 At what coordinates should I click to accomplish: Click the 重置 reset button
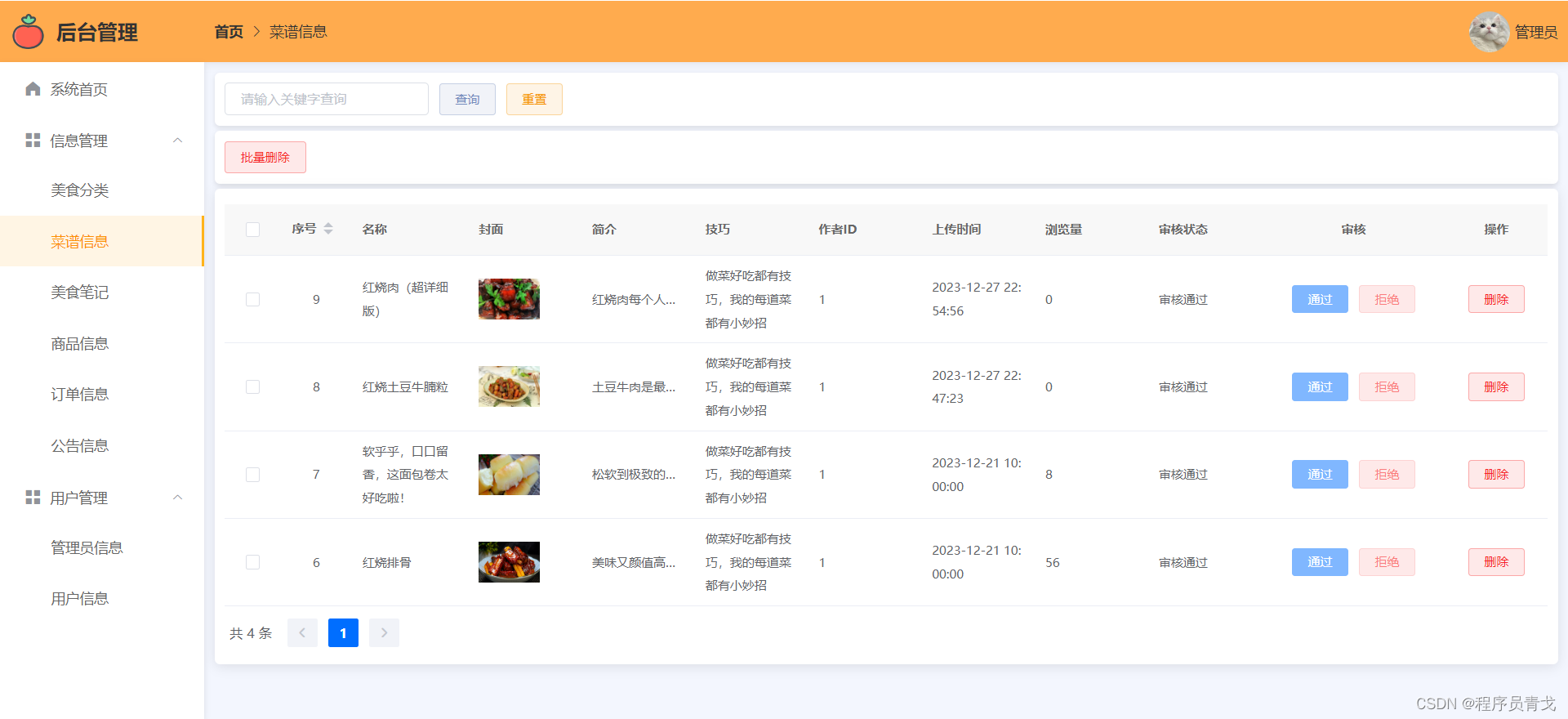[534, 99]
